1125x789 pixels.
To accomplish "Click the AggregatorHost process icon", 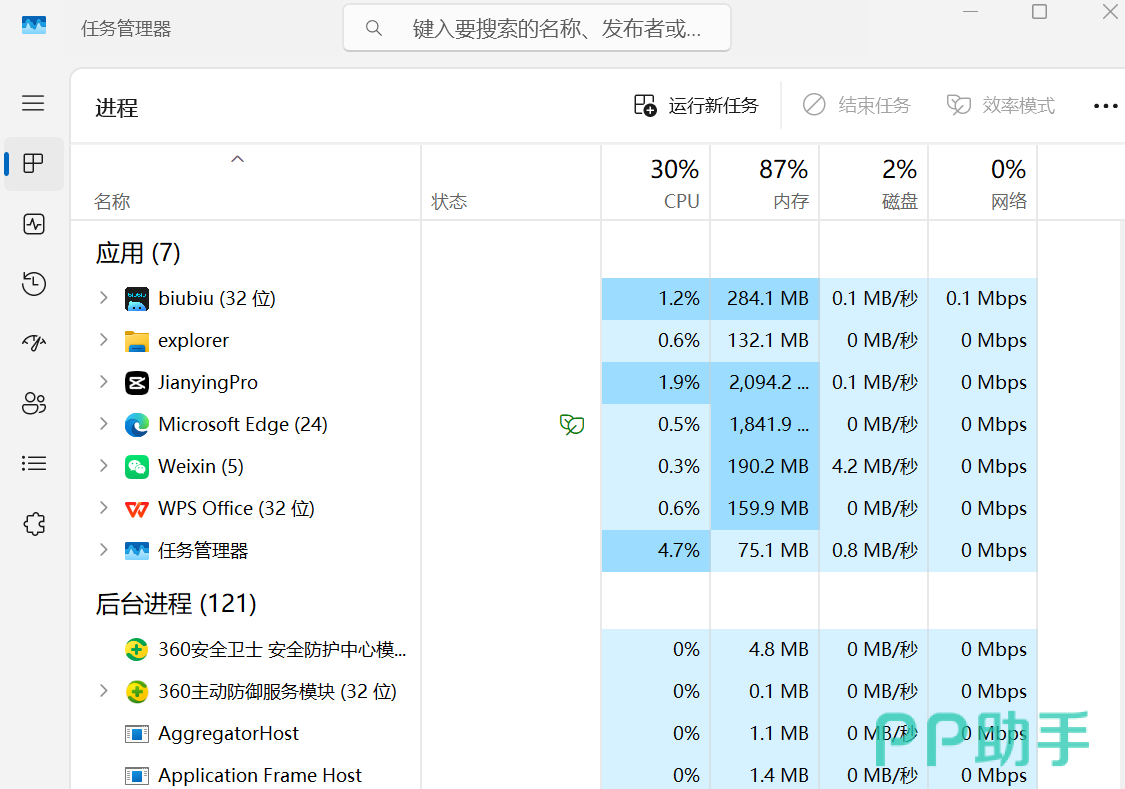I will pyautogui.click(x=136, y=734).
